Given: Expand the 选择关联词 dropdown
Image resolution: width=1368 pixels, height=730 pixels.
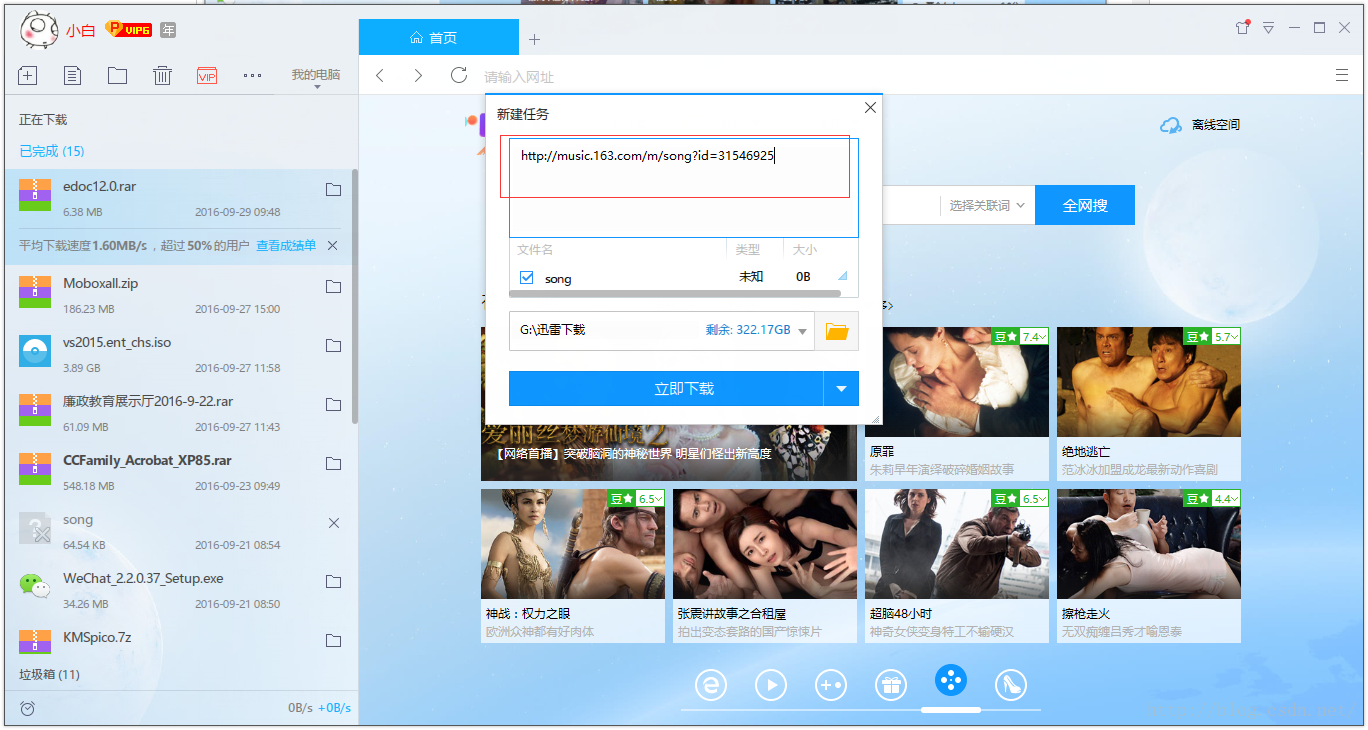Looking at the screenshot, I should [x=987, y=205].
